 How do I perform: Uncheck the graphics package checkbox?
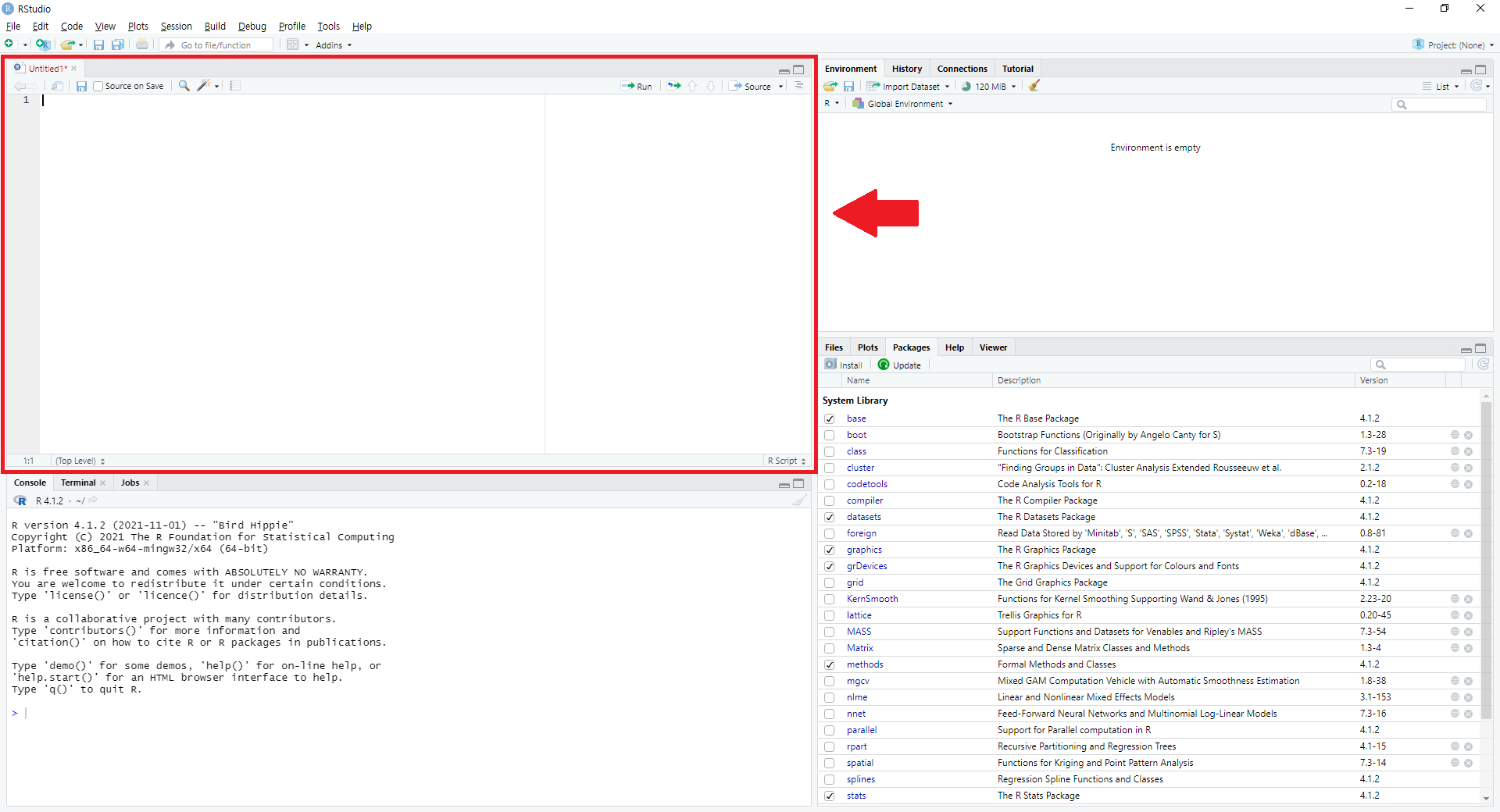pyautogui.click(x=830, y=550)
